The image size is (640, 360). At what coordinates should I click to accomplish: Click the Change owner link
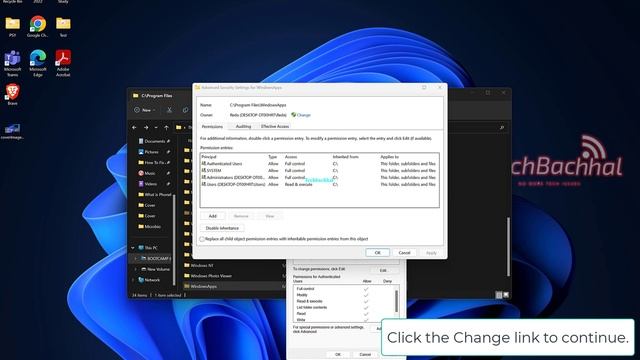[304, 115]
